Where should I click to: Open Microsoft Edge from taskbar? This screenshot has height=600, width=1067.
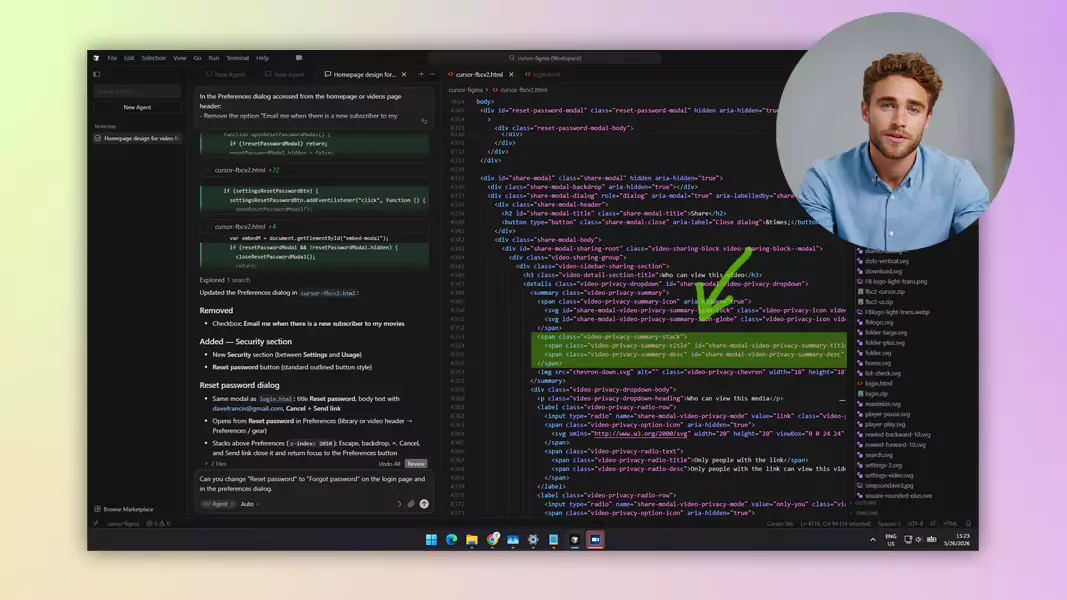click(x=451, y=539)
